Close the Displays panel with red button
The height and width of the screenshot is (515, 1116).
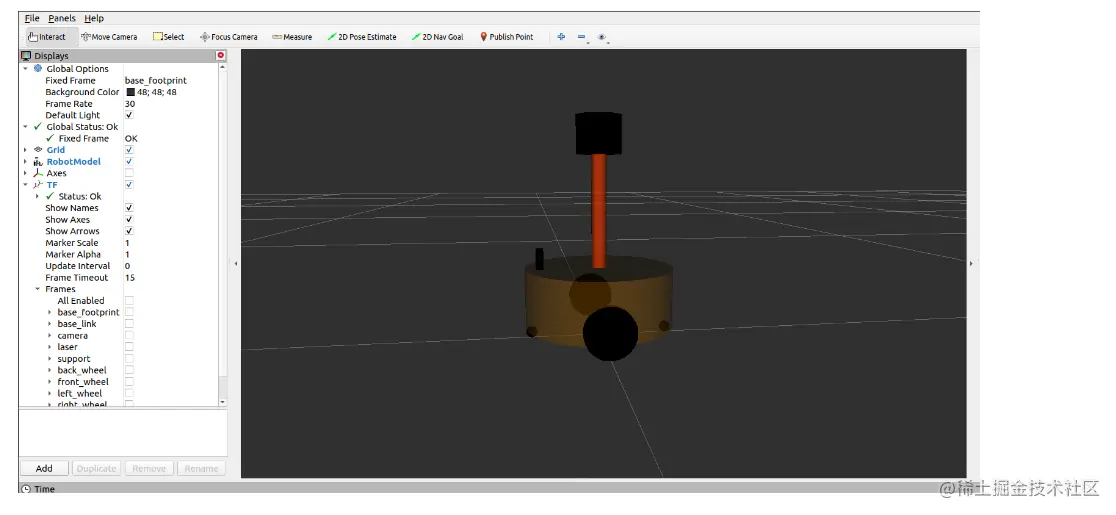(x=221, y=55)
